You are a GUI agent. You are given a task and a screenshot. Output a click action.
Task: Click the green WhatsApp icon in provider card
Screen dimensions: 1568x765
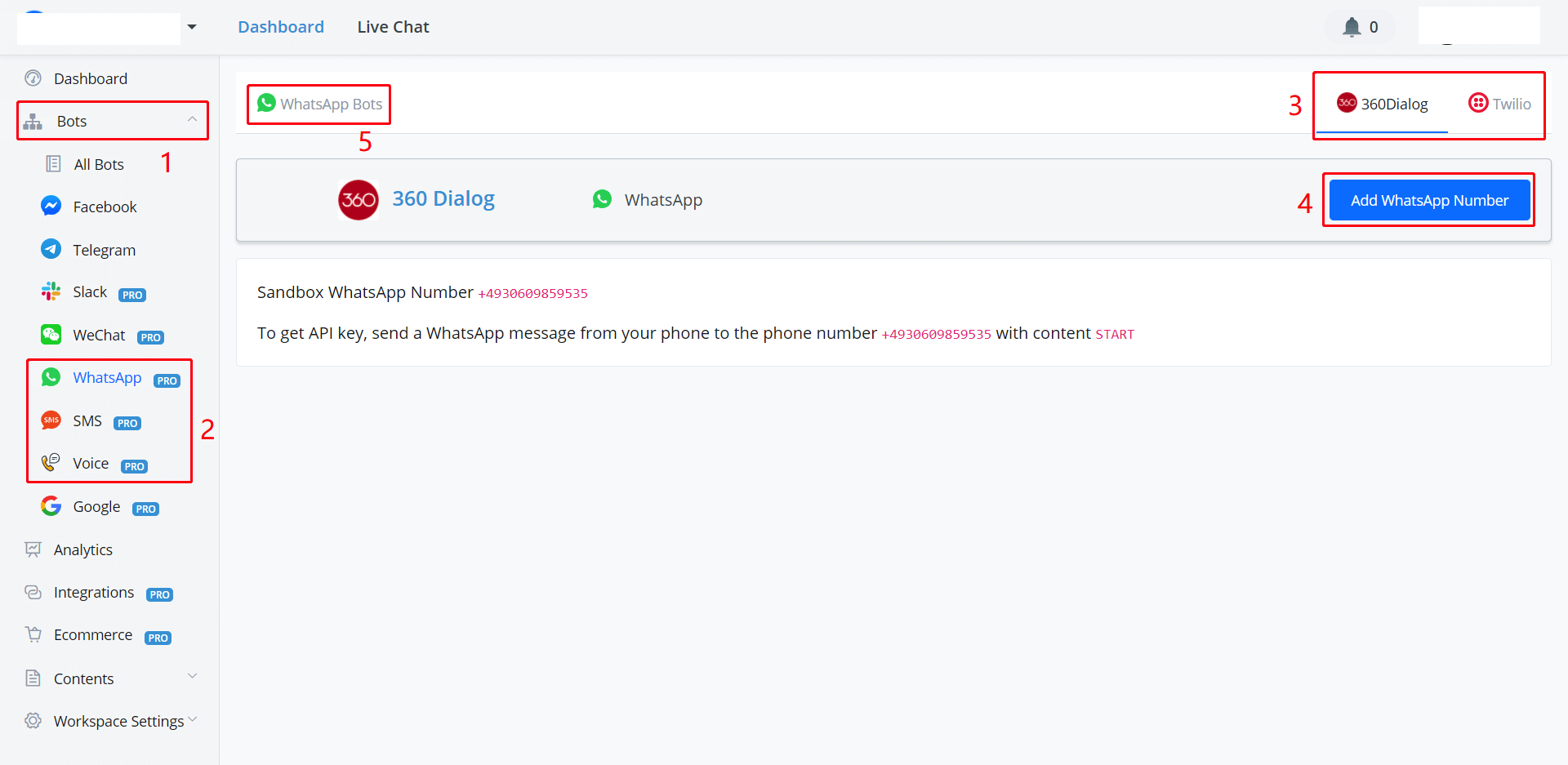point(602,199)
